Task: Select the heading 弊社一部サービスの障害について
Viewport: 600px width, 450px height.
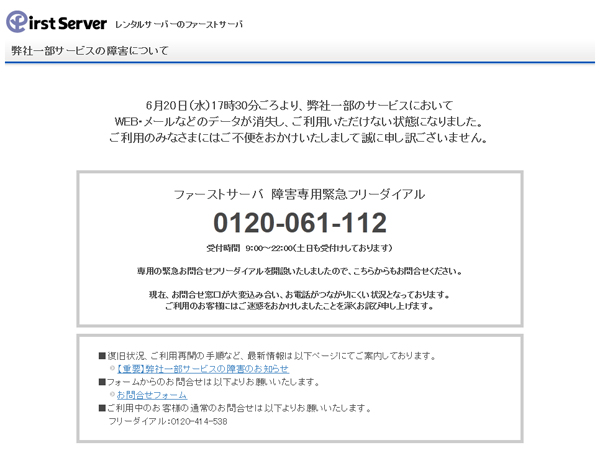Action: pos(90,51)
